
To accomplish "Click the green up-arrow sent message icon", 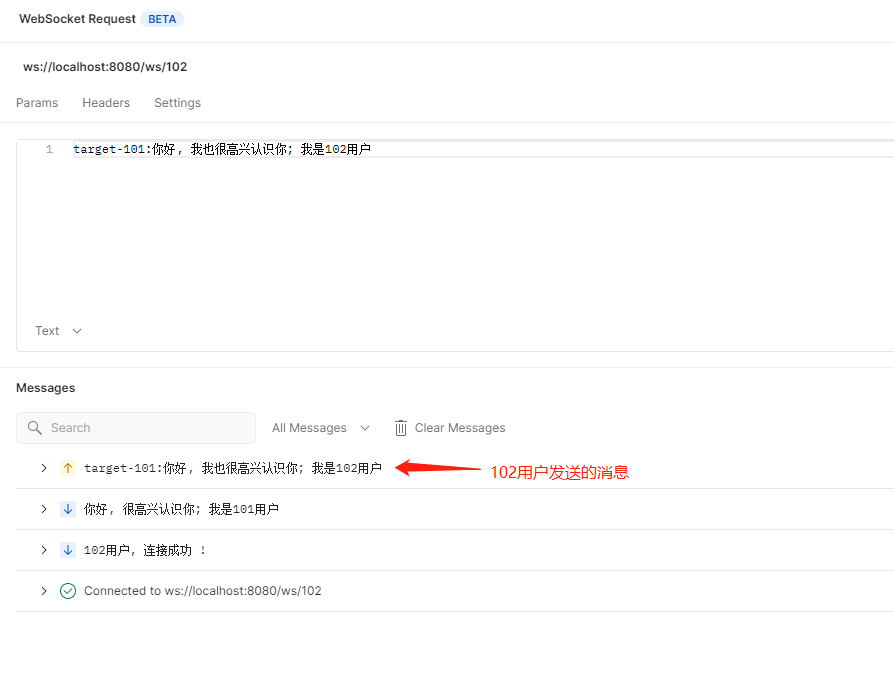I will (x=67, y=467).
